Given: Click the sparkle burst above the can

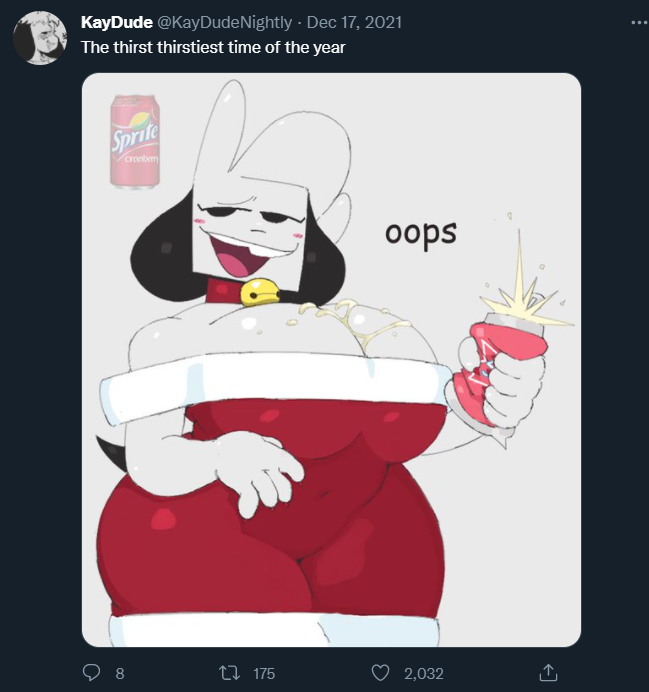Looking at the screenshot, I should pos(523,293).
